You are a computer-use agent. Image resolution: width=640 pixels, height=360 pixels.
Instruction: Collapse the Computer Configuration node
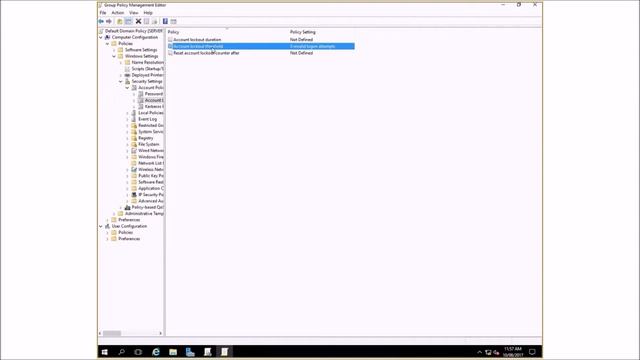[x=101, y=37]
